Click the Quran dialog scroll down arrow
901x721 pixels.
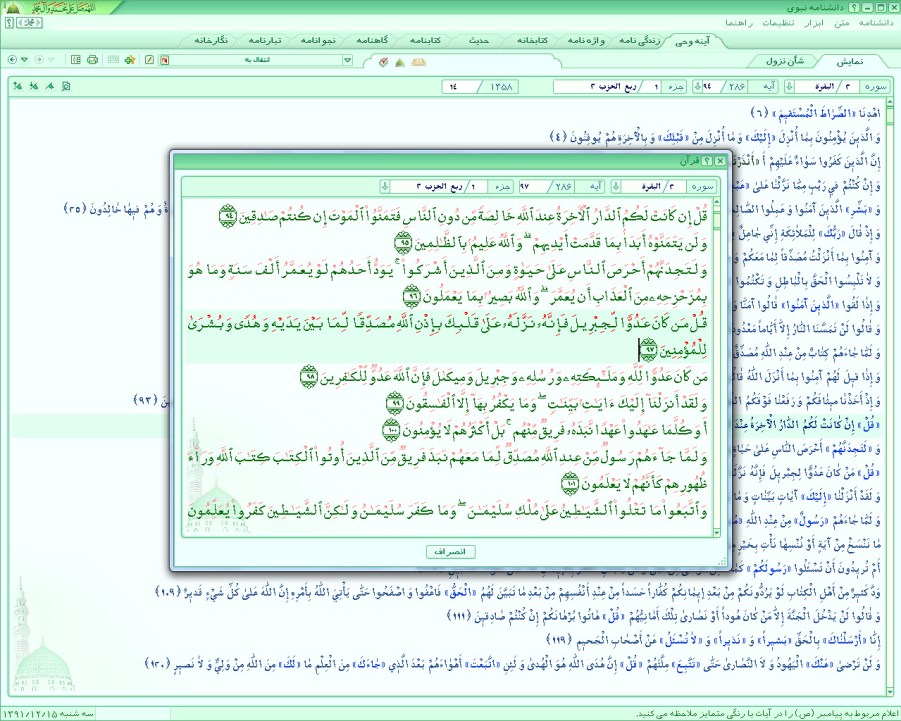tap(717, 533)
